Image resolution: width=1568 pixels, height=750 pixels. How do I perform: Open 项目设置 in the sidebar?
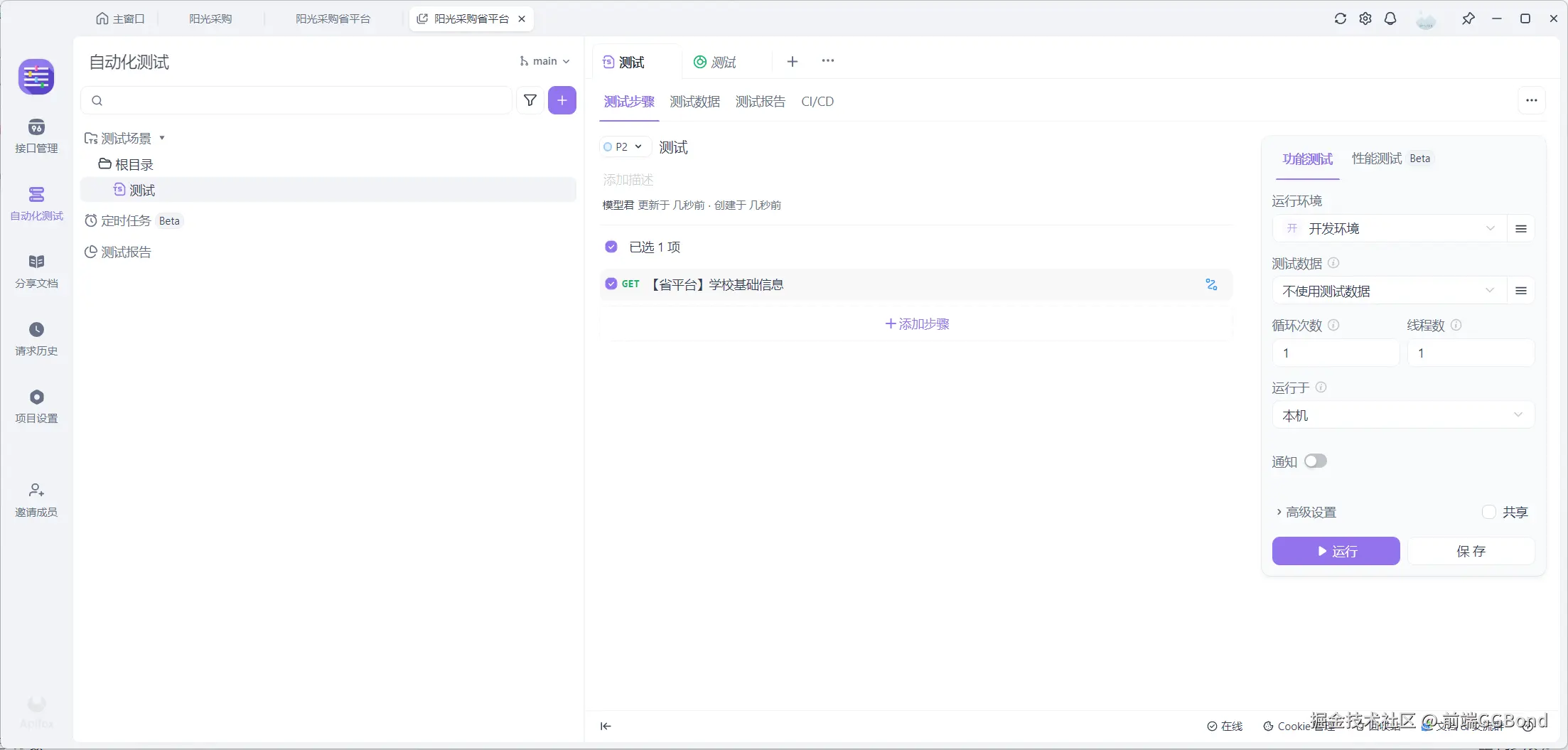36,407
